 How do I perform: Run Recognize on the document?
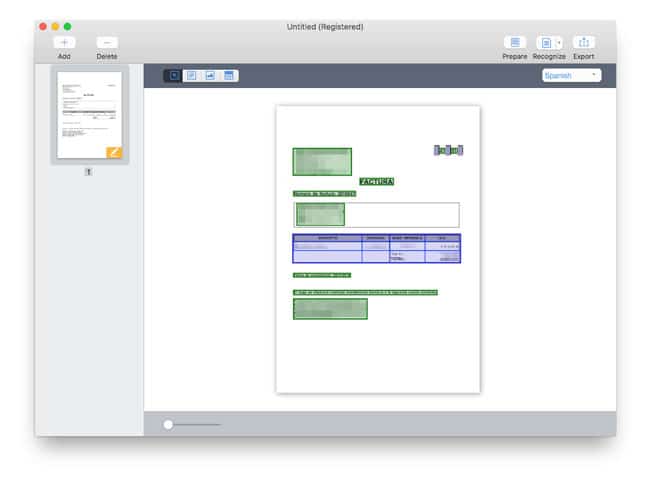(x=544, y=43)
